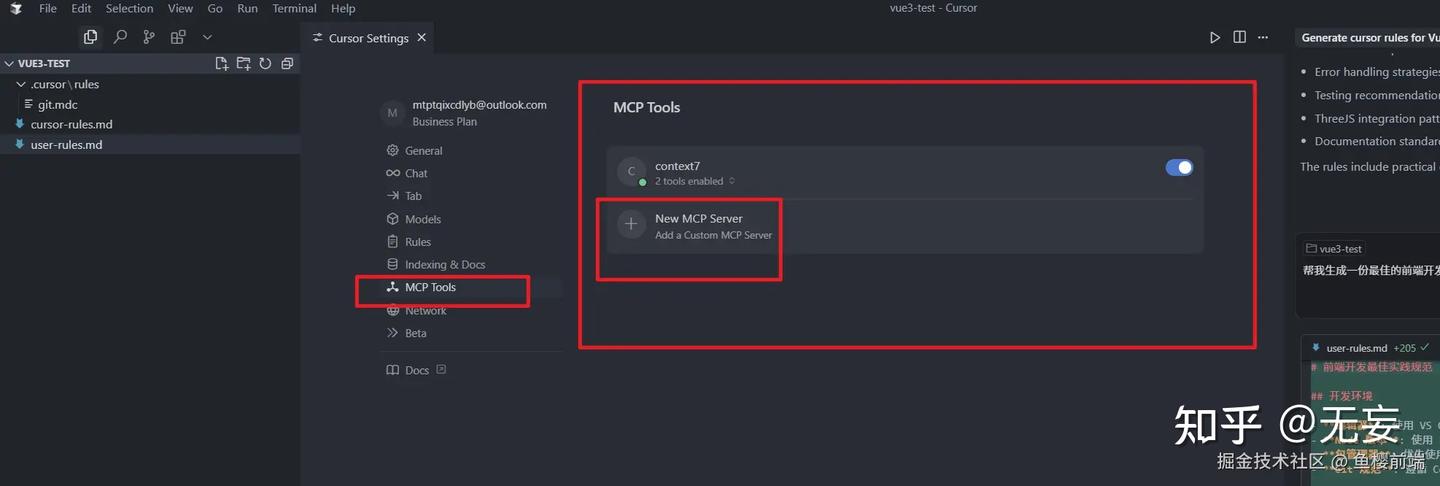Click the New Folder icon

click(x=244, y=64)
